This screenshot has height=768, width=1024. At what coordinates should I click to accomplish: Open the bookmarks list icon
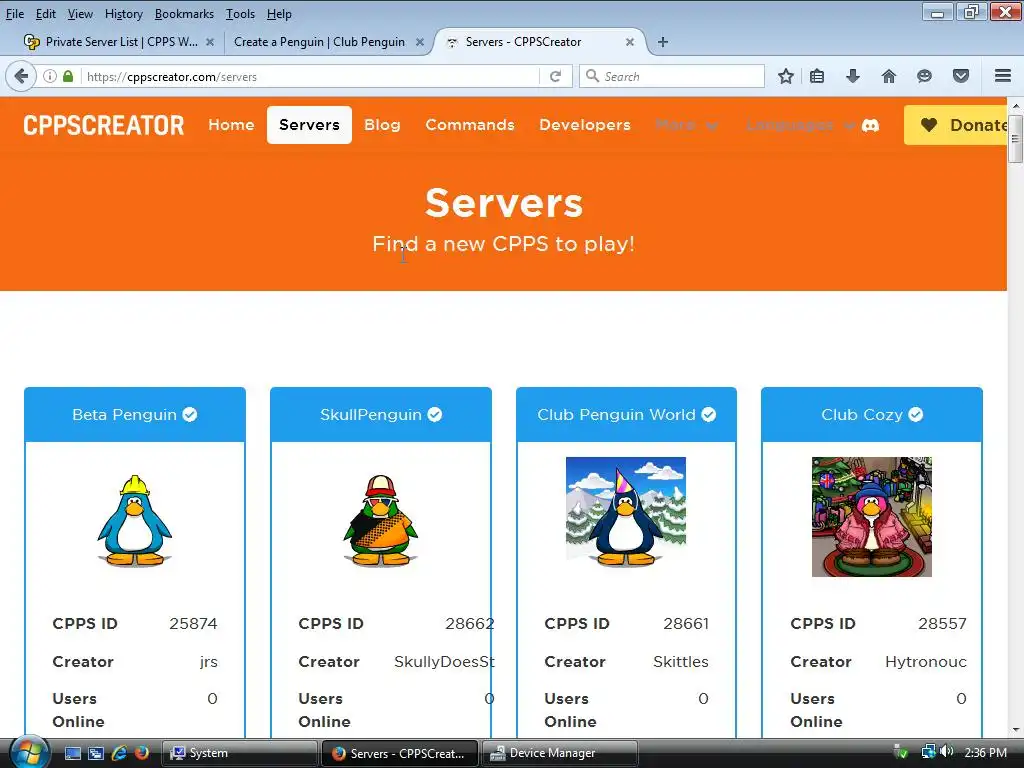pos(817,76)
